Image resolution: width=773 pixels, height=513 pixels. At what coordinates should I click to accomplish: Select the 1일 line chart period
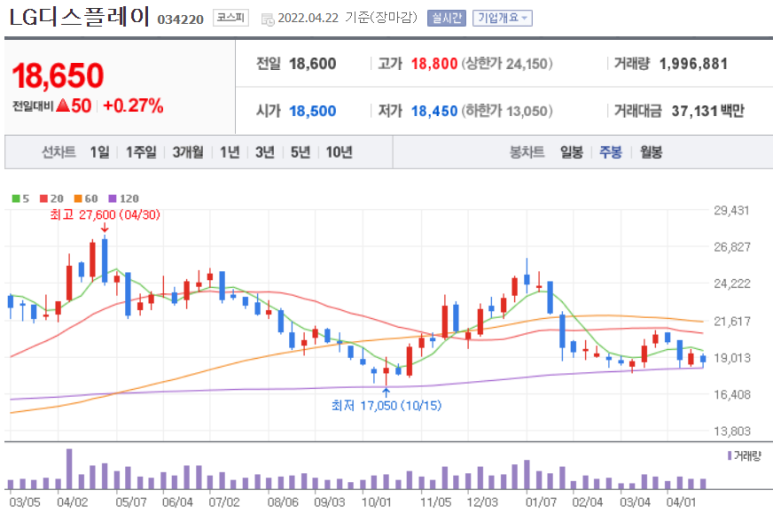pyautogui.click(x=100, y=152)
